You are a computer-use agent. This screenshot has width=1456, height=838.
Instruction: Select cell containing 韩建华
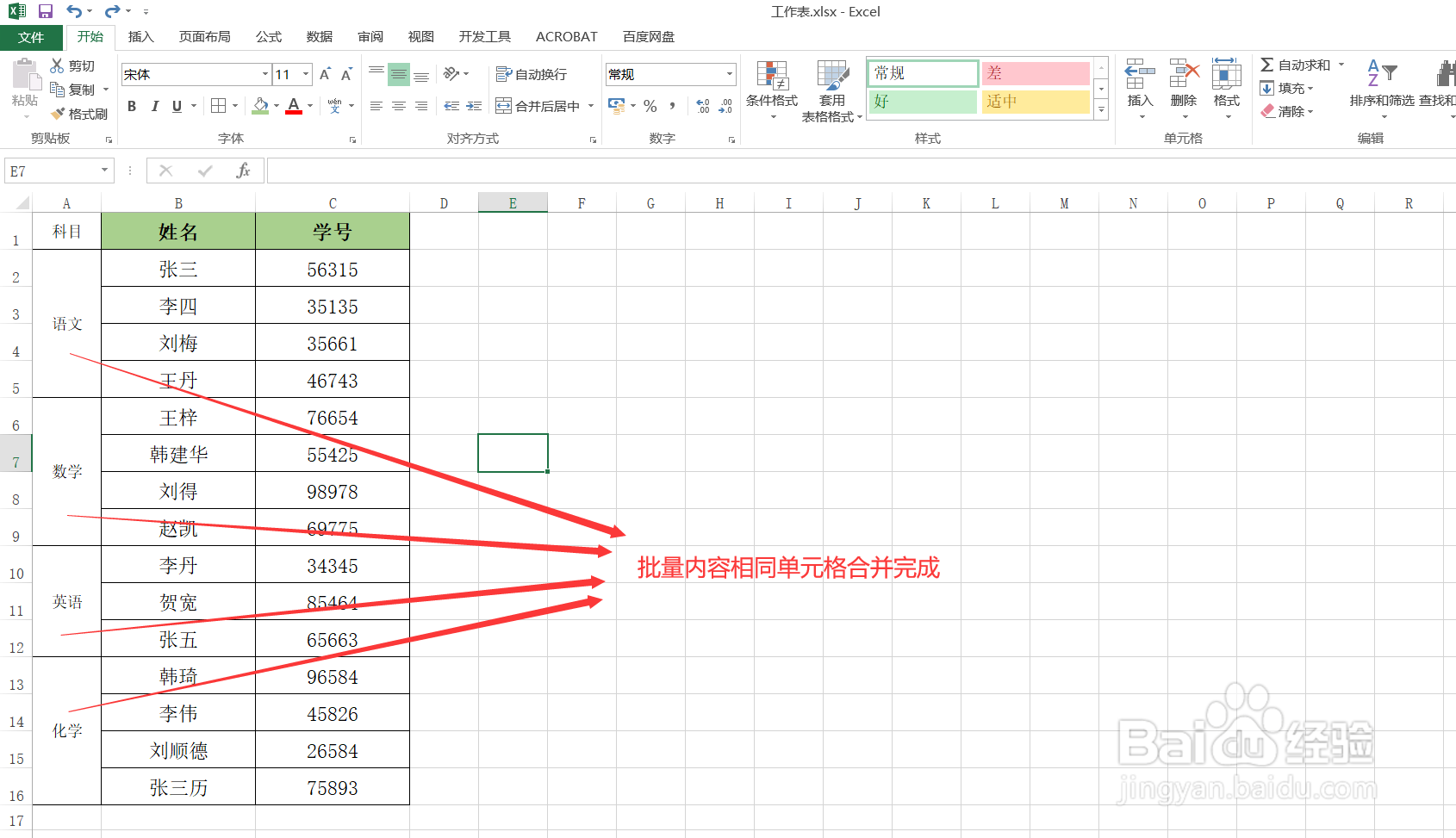tap(178, 454)
